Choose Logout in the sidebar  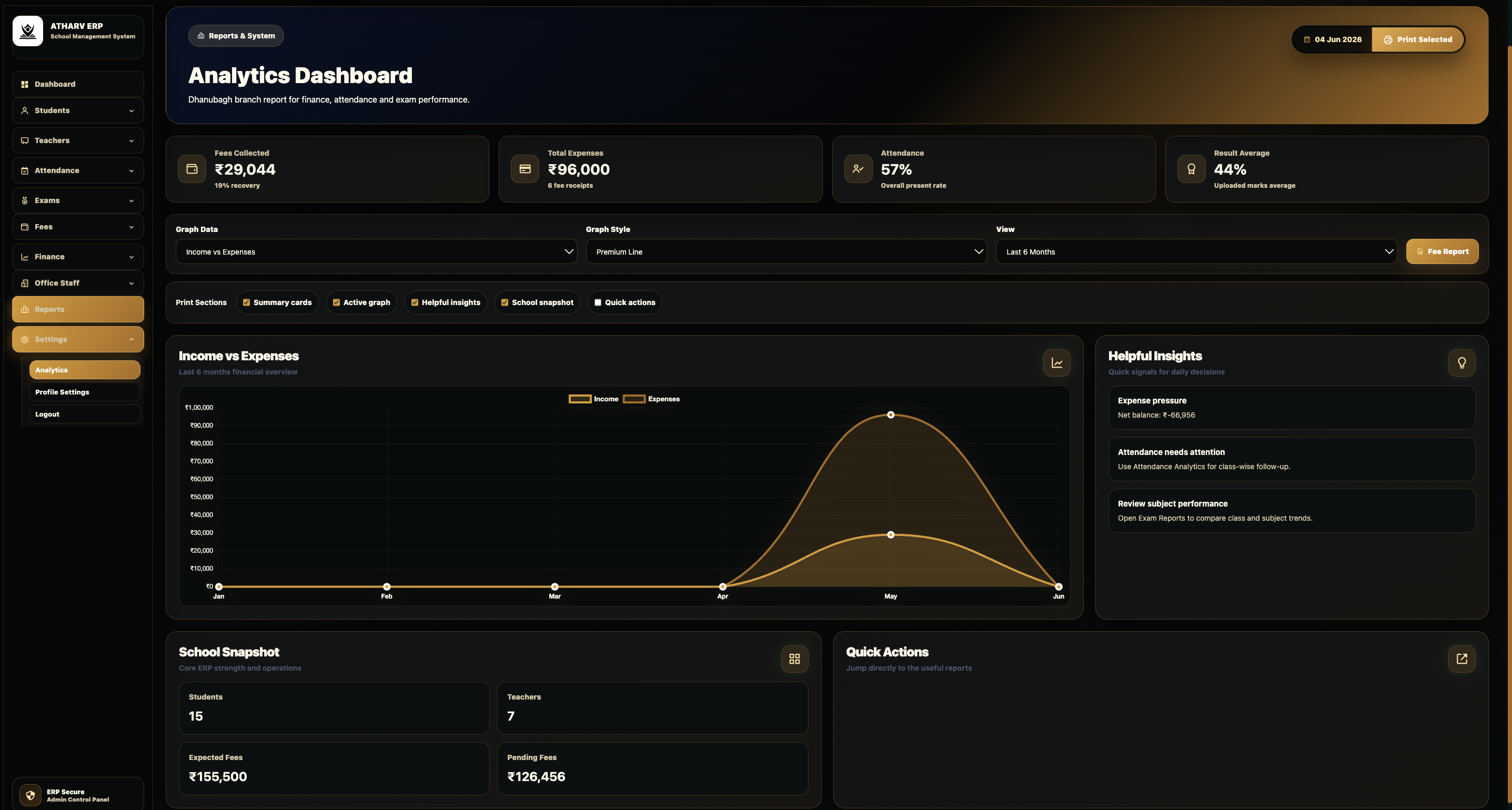[x=85, y=414]
